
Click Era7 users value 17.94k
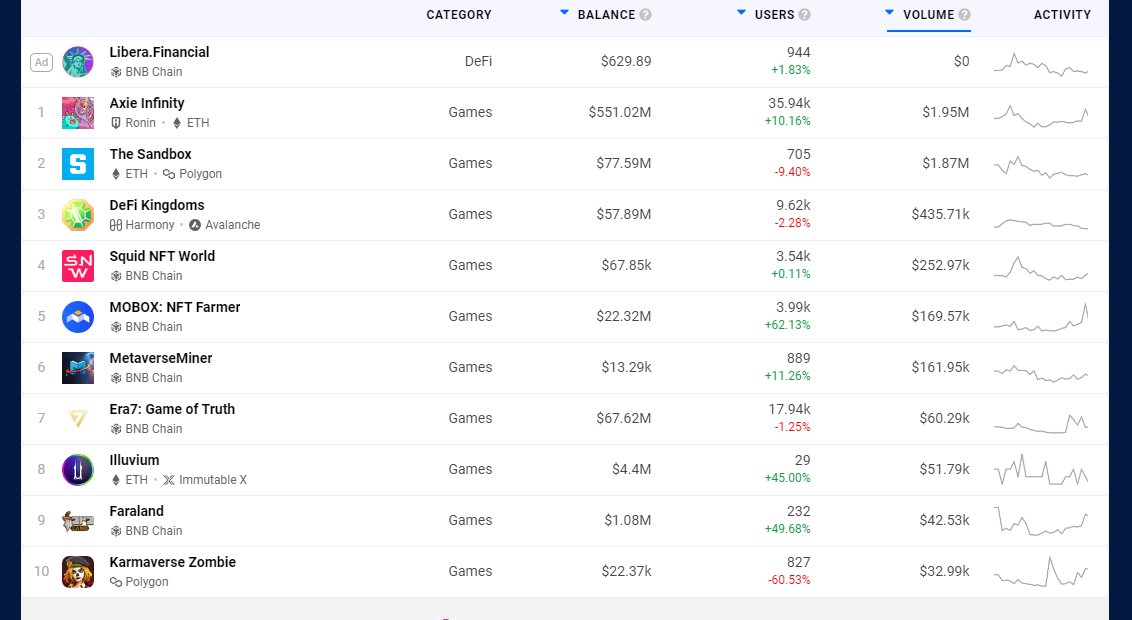tap(789, 410)
